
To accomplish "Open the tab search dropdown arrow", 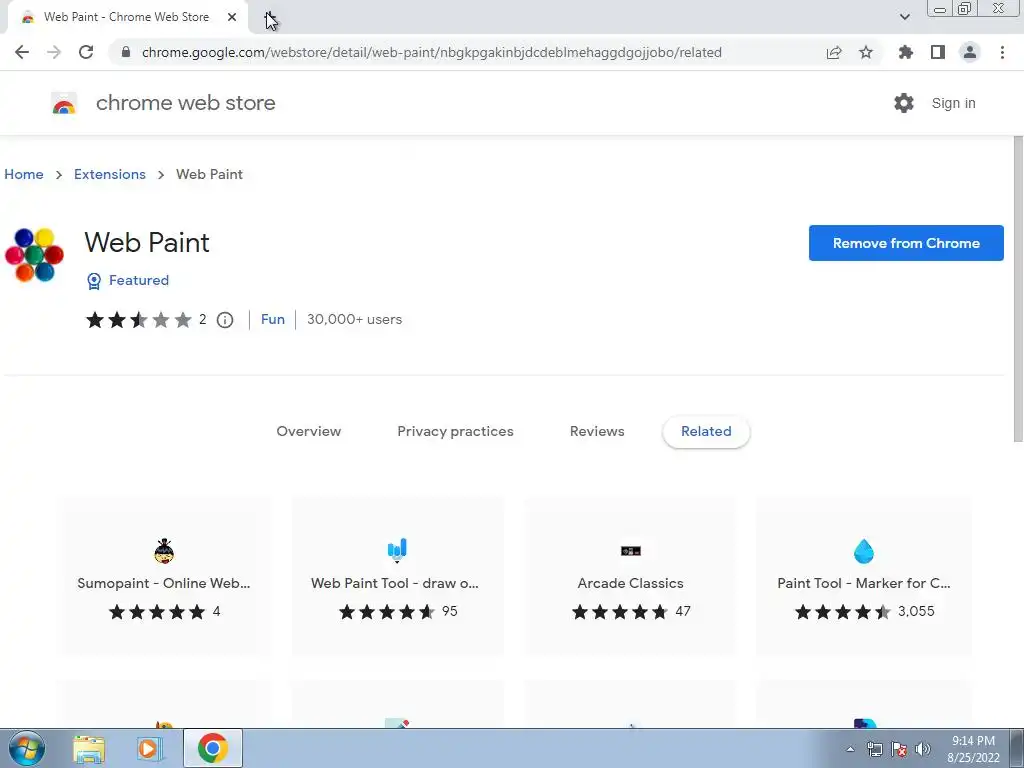I will coord(904,17).
